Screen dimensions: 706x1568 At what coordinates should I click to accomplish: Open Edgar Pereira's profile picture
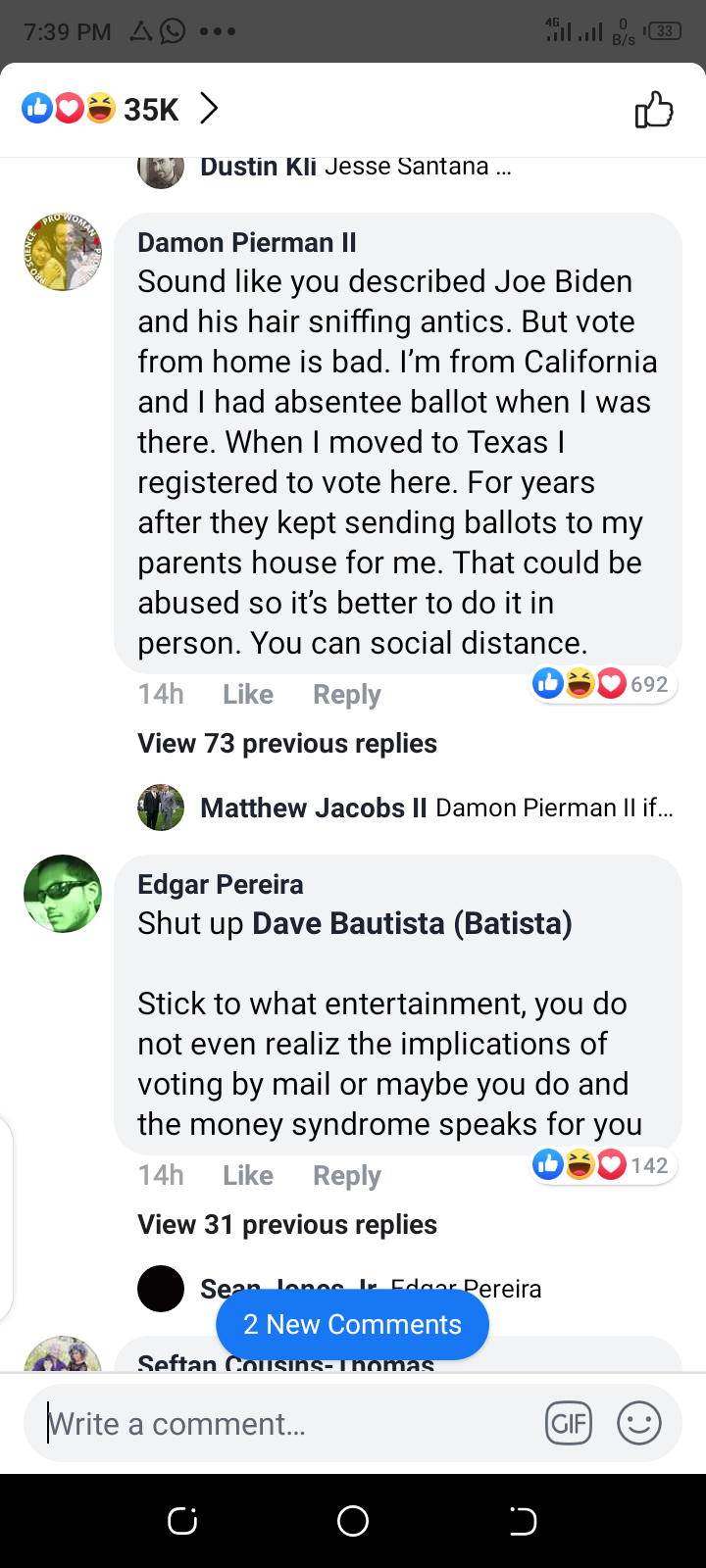click(x=63, y=894)
